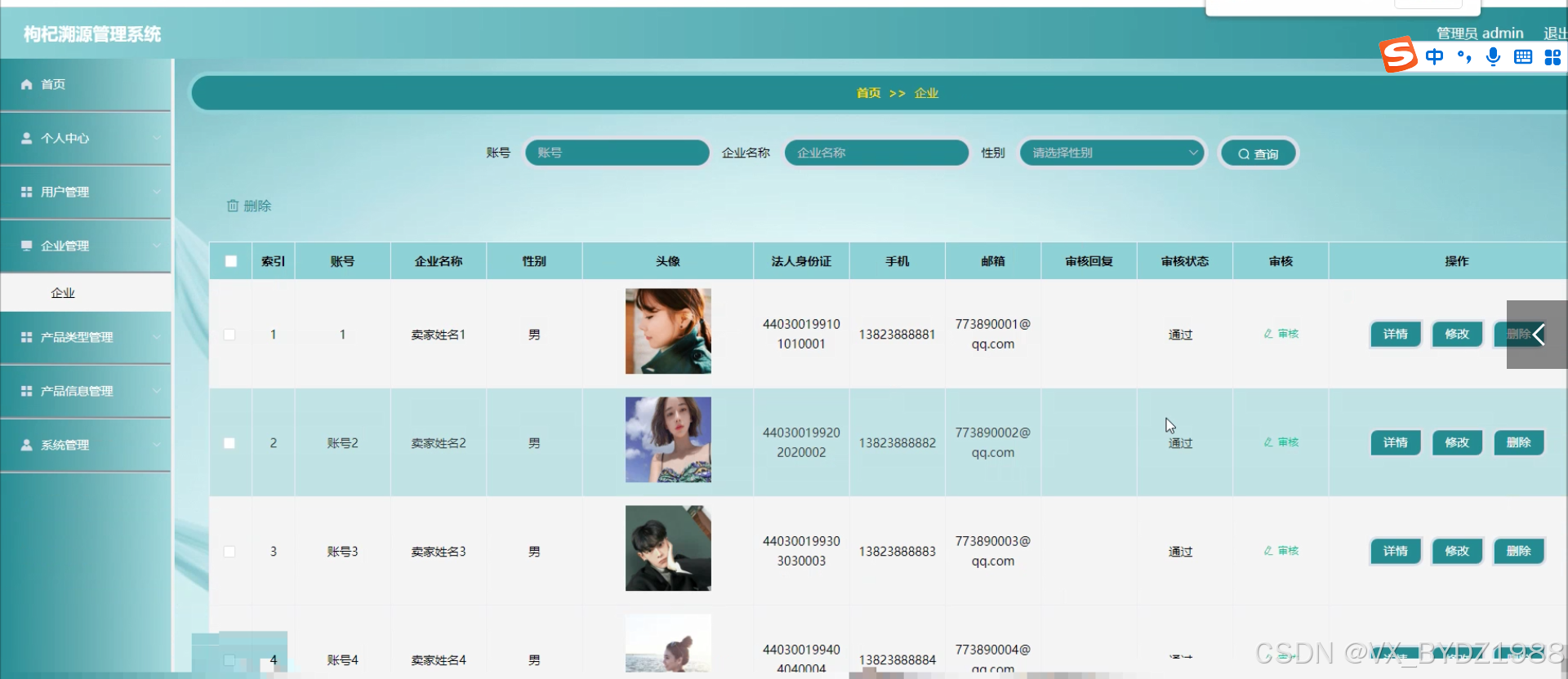Open the 个人中心 sidebar menu
This screenshot has height=679, width=1568.
85,138
